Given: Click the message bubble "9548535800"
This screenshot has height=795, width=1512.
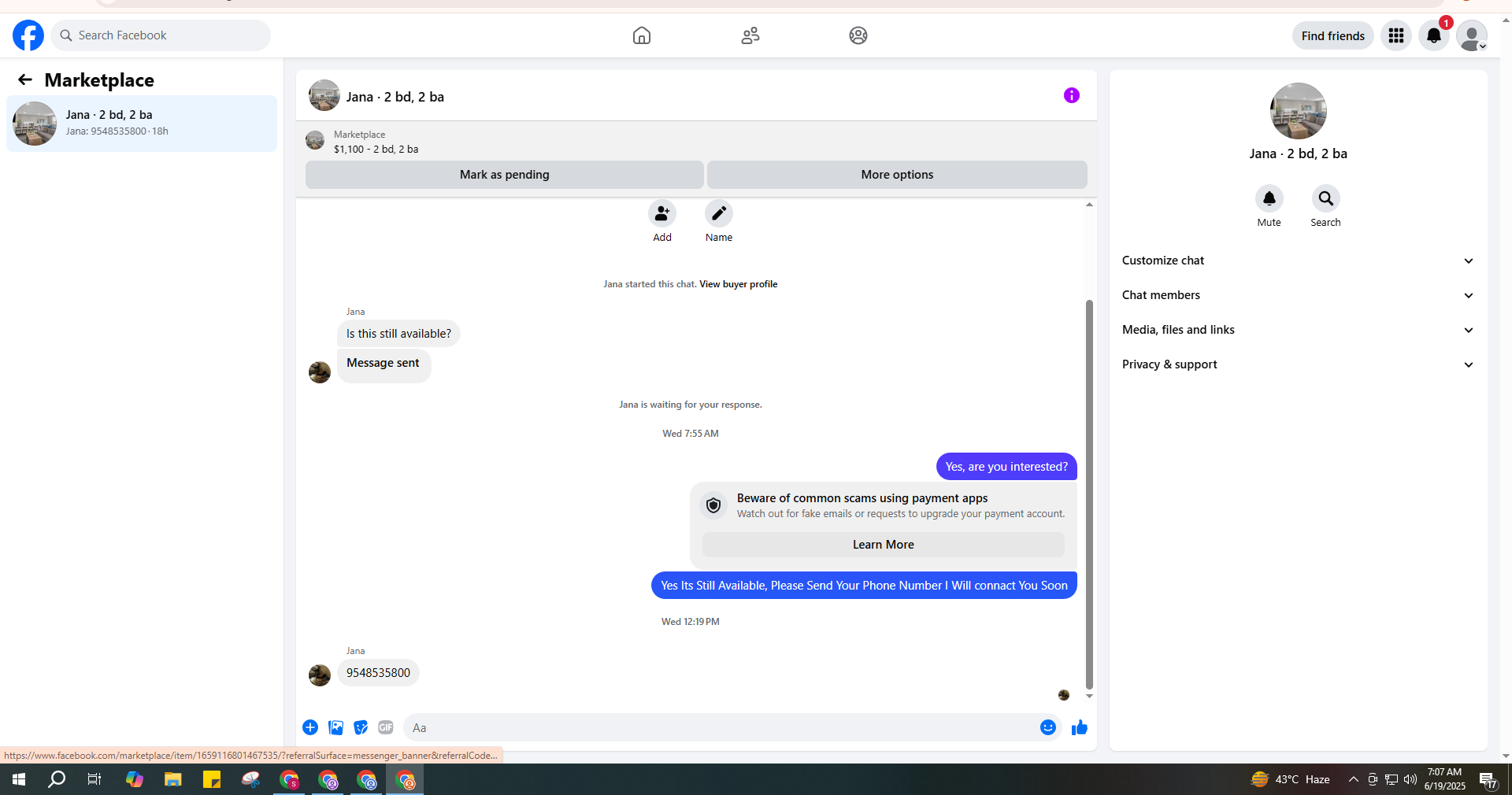Looking at the screenshot, I should (x=378, y=673).
